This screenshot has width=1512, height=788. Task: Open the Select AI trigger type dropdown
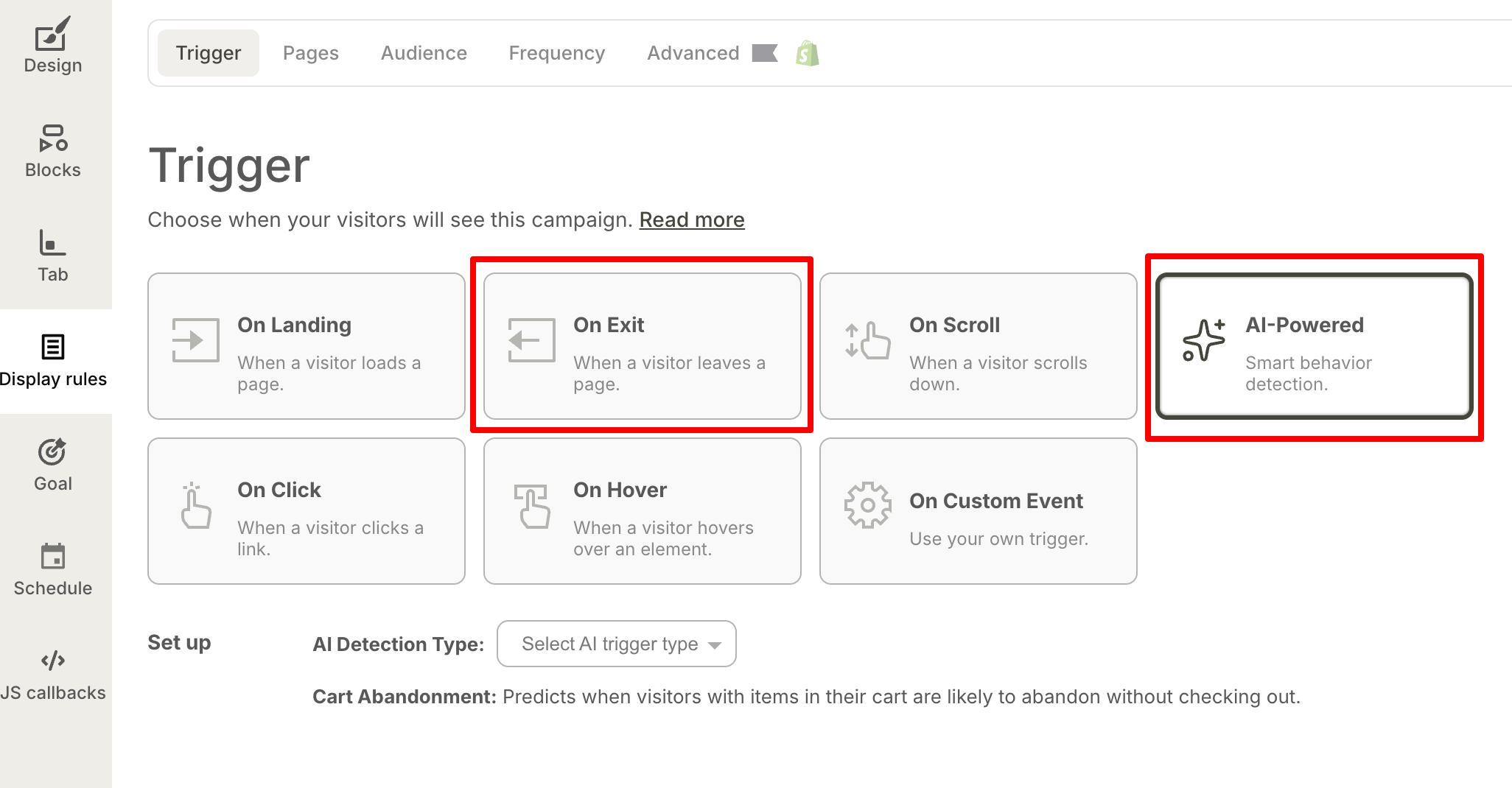click(x=616, y=644)
